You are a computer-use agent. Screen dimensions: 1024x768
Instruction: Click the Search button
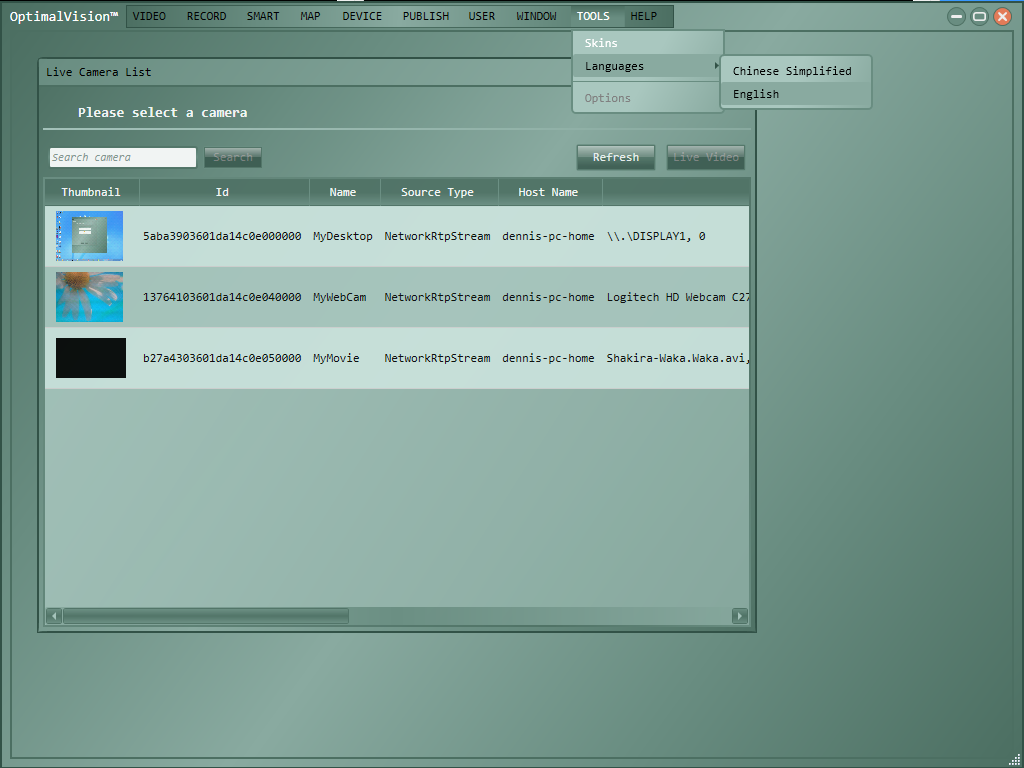point(232,157)
